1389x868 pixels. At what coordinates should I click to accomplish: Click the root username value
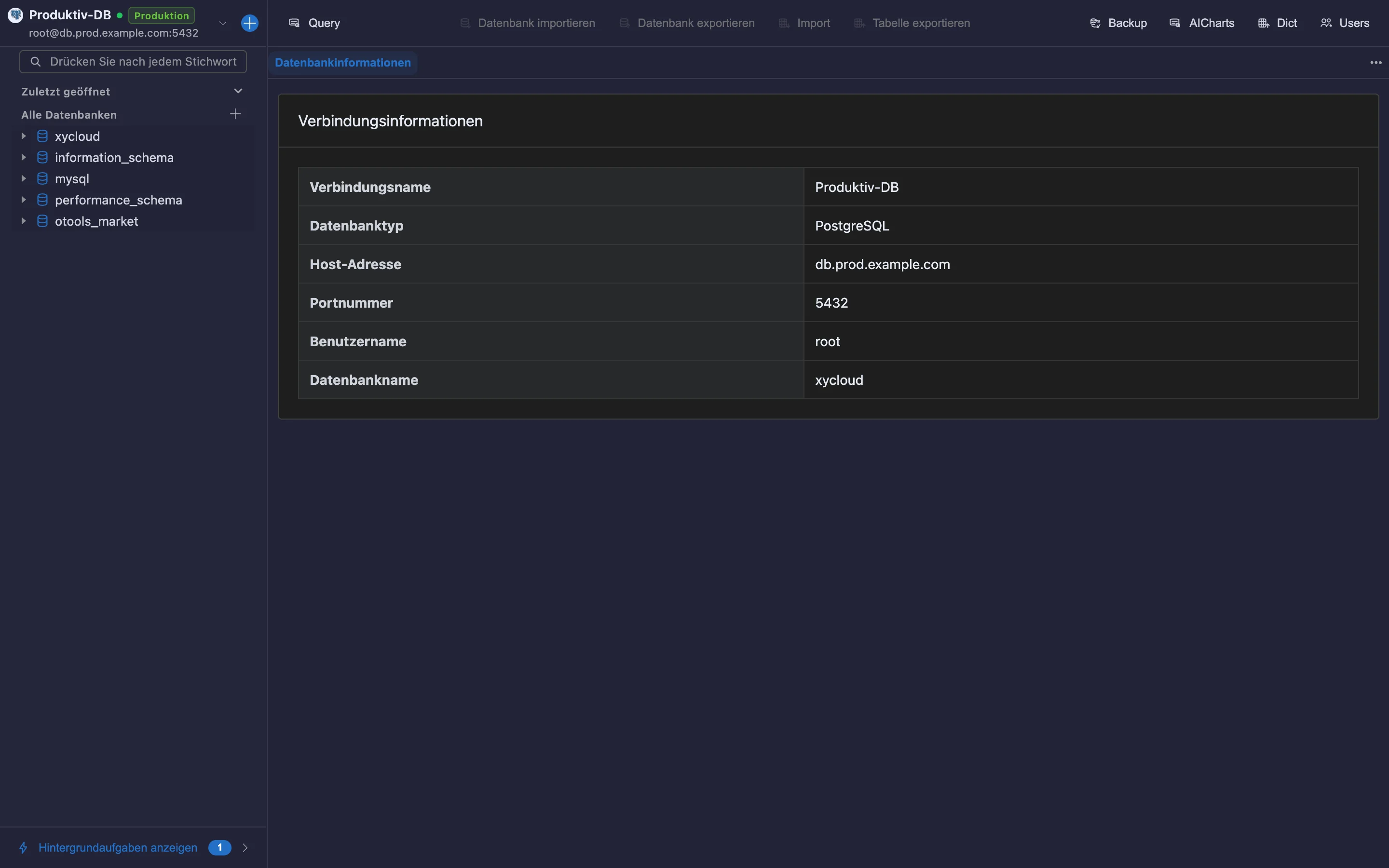point(827,341)
